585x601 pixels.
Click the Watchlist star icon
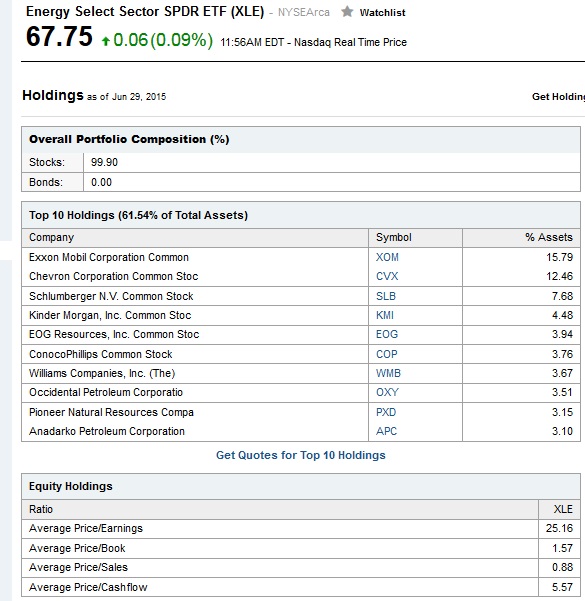point(347,12)
